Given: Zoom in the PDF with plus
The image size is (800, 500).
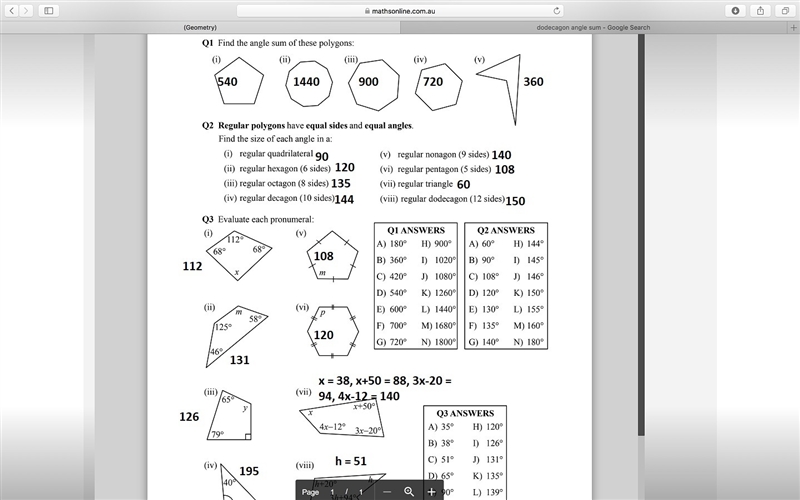Looking at the screenshot, I should (431, 491).
